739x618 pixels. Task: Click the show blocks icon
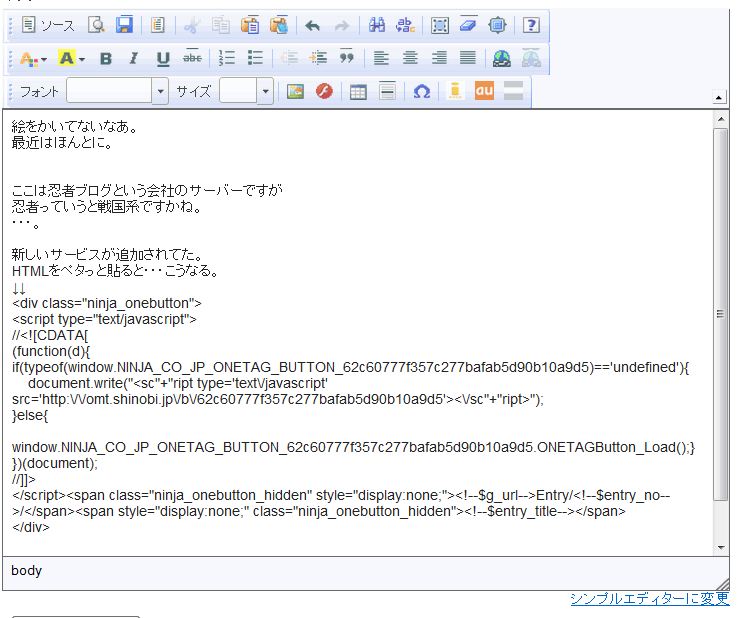(497, 25)
